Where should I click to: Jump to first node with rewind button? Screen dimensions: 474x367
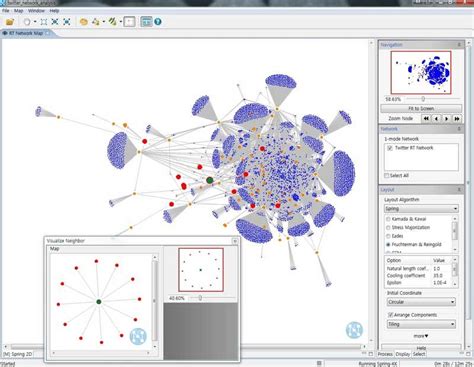click(426, 118)
